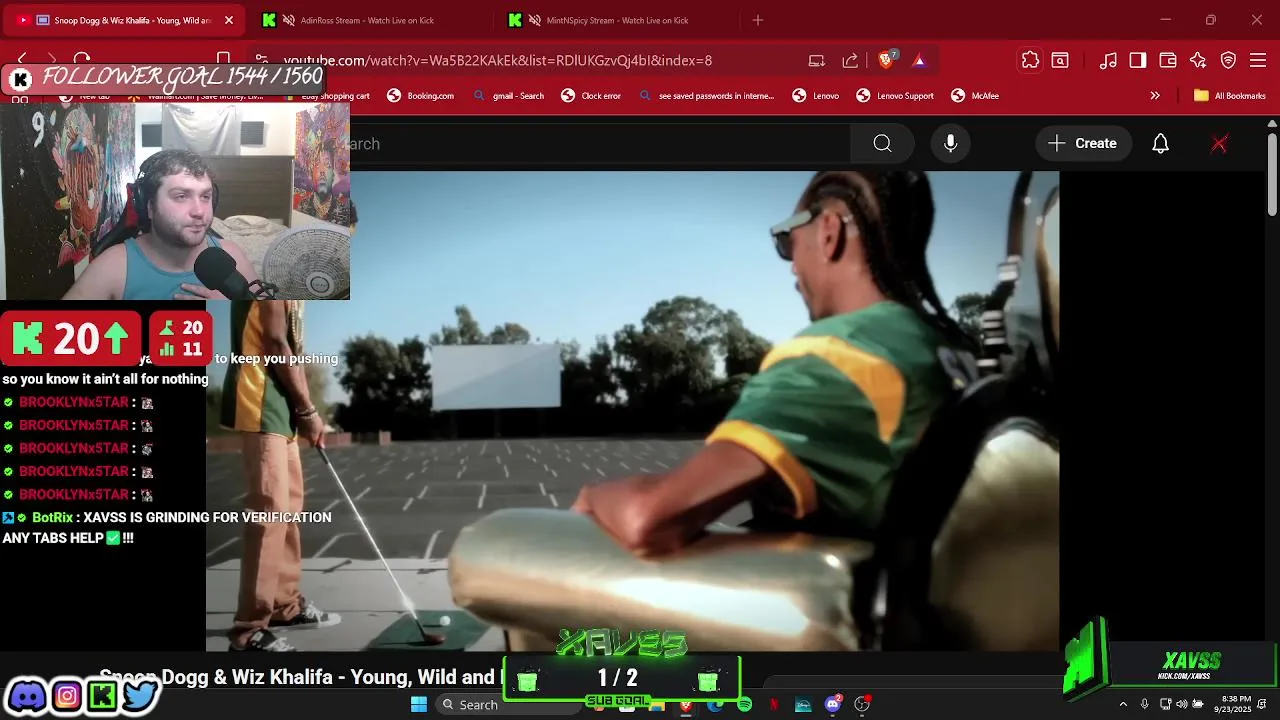Open a new browser tab
Viewport: 1280px width, 720px height.
pyautogui.click(x=758, y=20)
